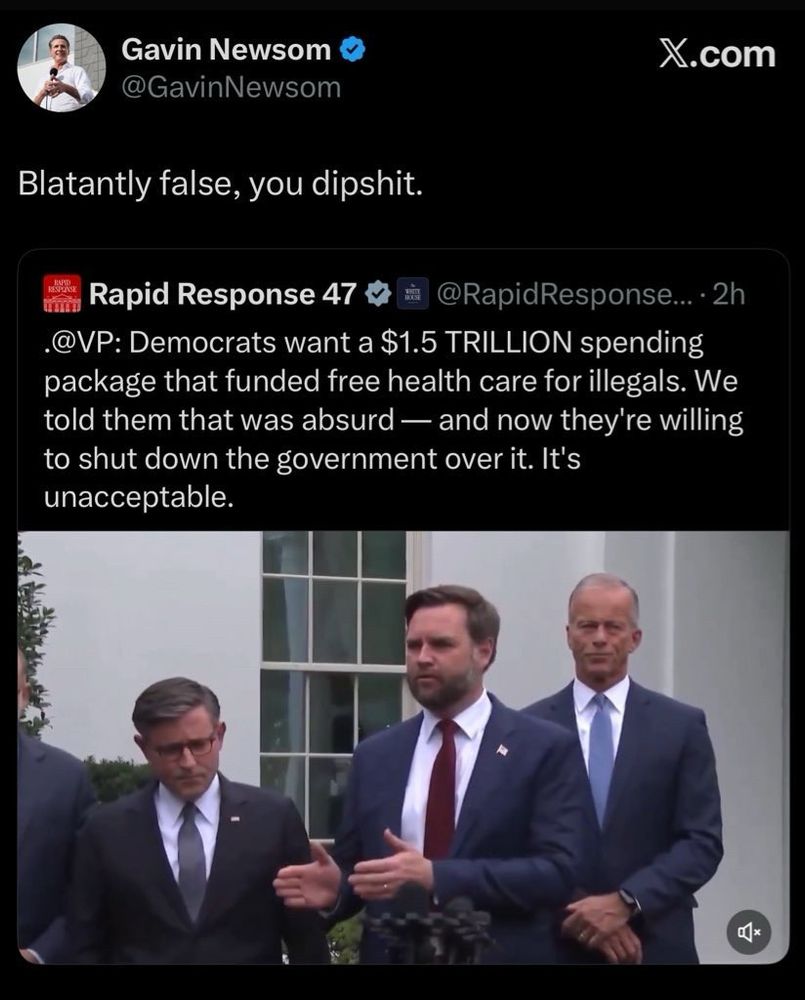
Task: Unmute the video with the speaker icon
Action: [x=749, y=933]
